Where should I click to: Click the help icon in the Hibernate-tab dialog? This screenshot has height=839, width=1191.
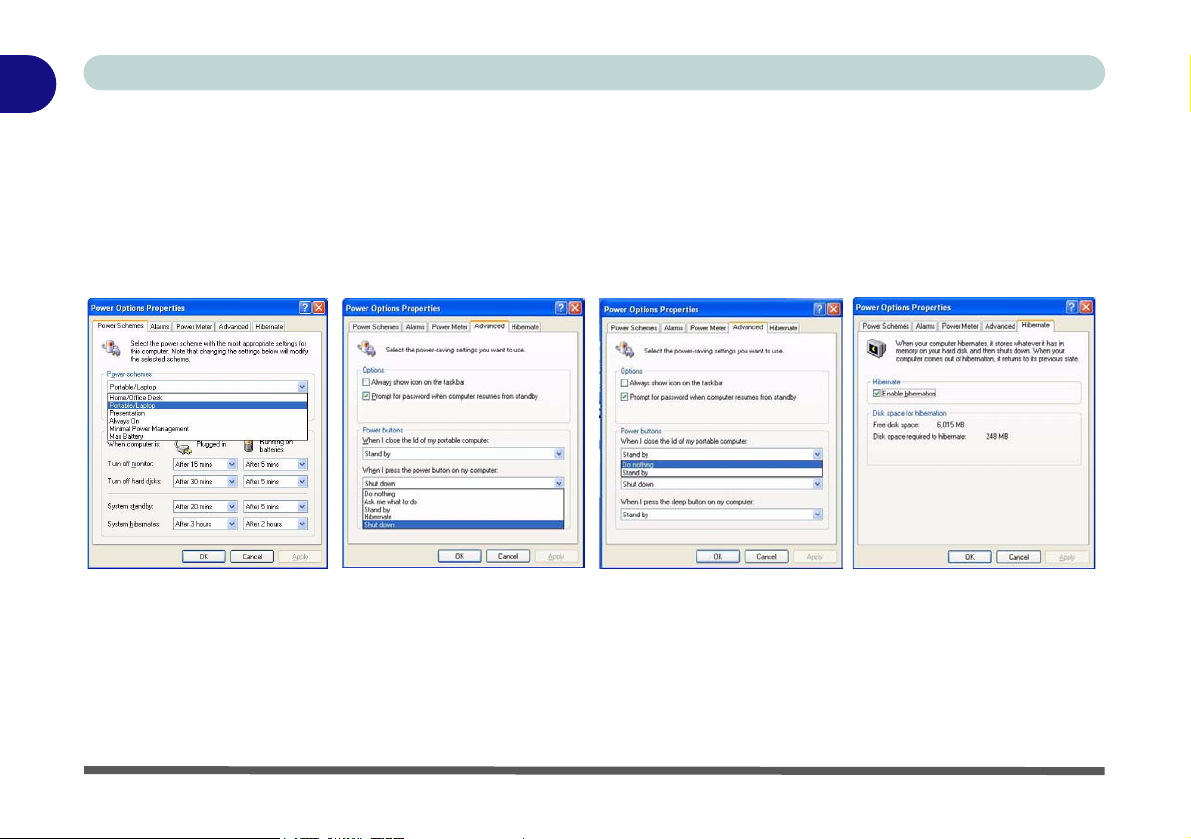click(1071, 307)
